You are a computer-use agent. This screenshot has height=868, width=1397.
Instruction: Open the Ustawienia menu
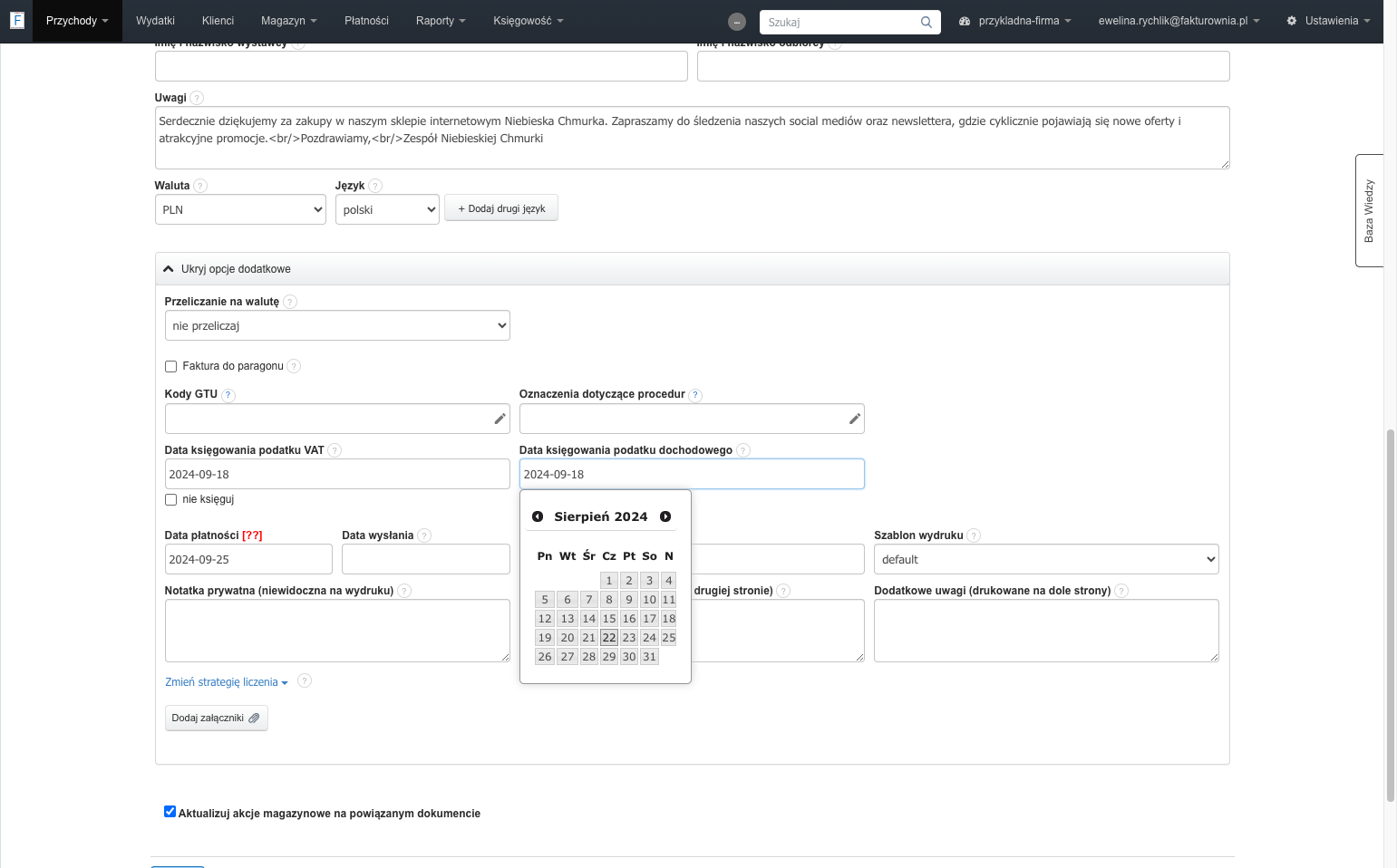pyautogui.click(x=1328, y=21)
